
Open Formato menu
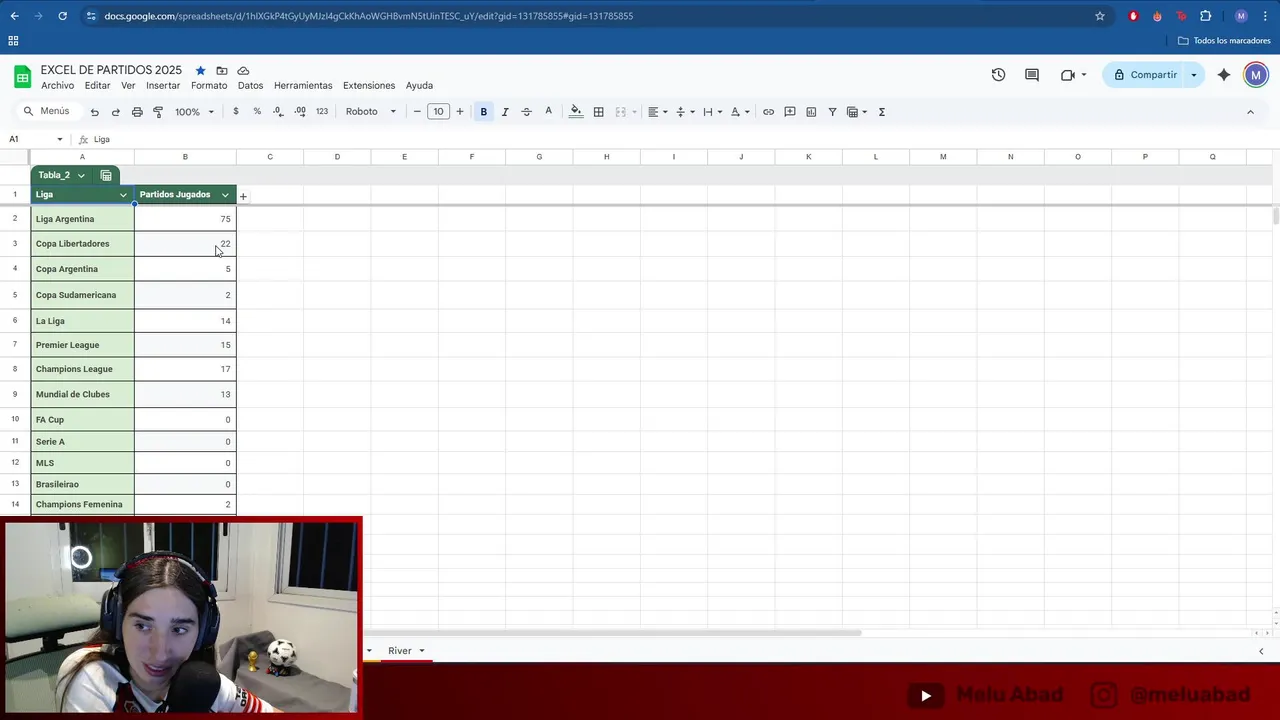pos(209,86)
